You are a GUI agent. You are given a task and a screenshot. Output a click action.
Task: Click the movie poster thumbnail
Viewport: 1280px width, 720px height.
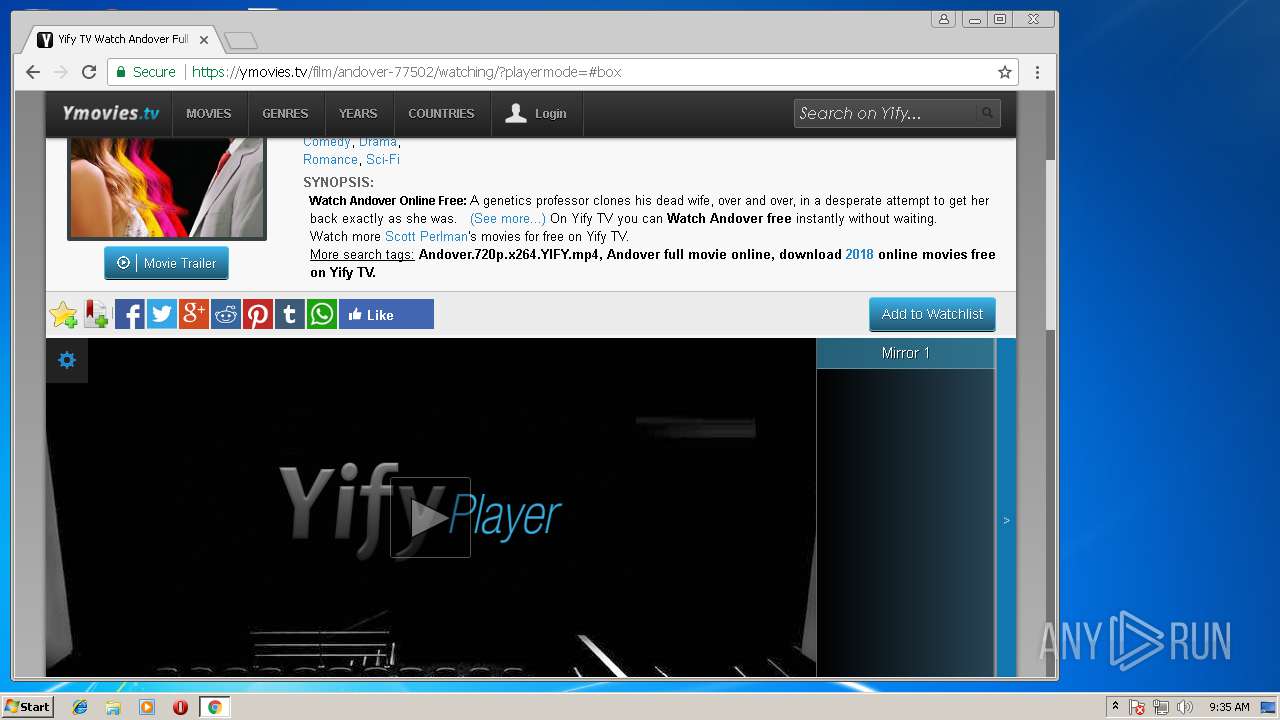[167, 188]
